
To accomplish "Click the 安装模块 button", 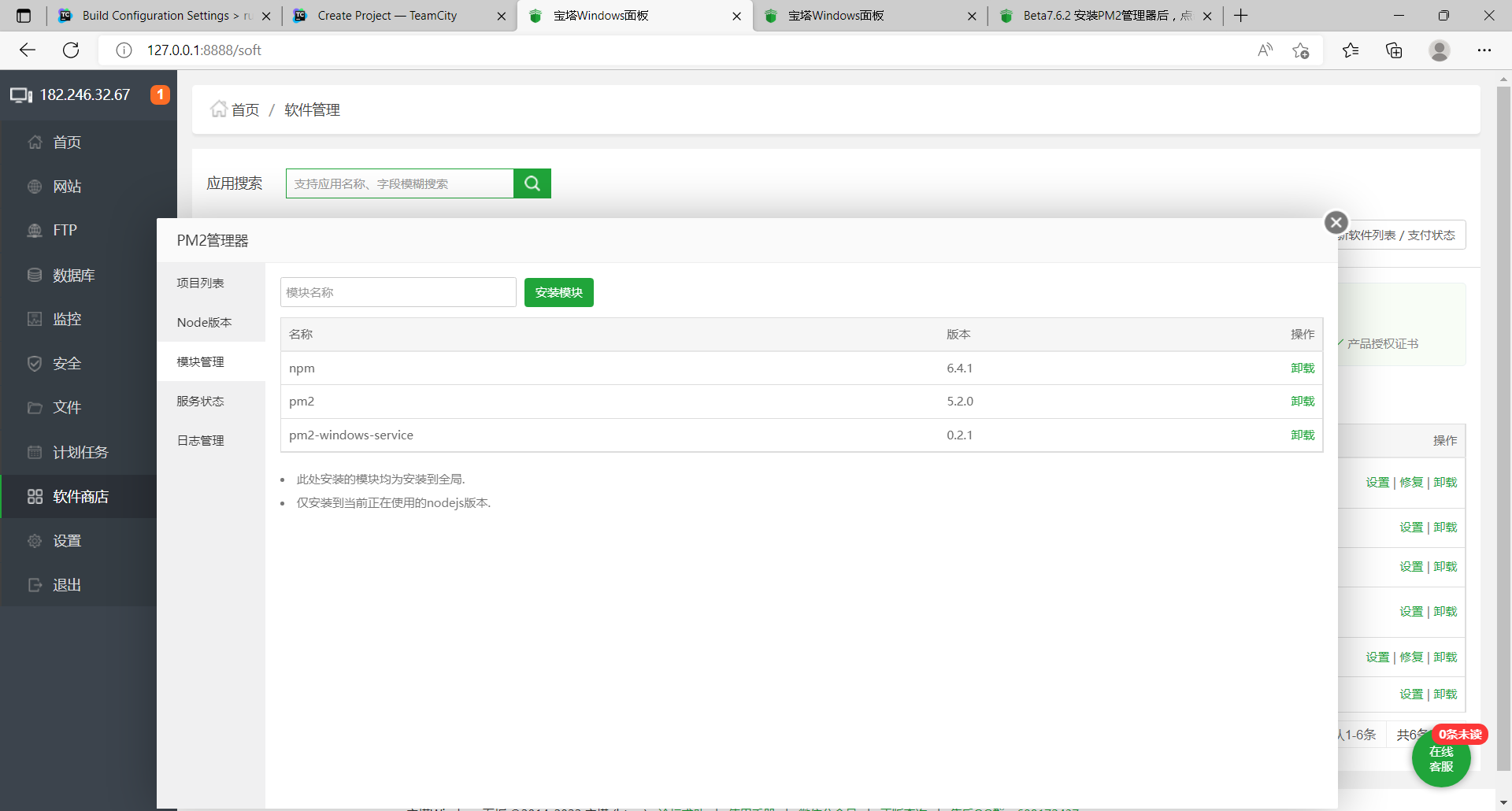I will pyautogui.click(x=559, y=292).
